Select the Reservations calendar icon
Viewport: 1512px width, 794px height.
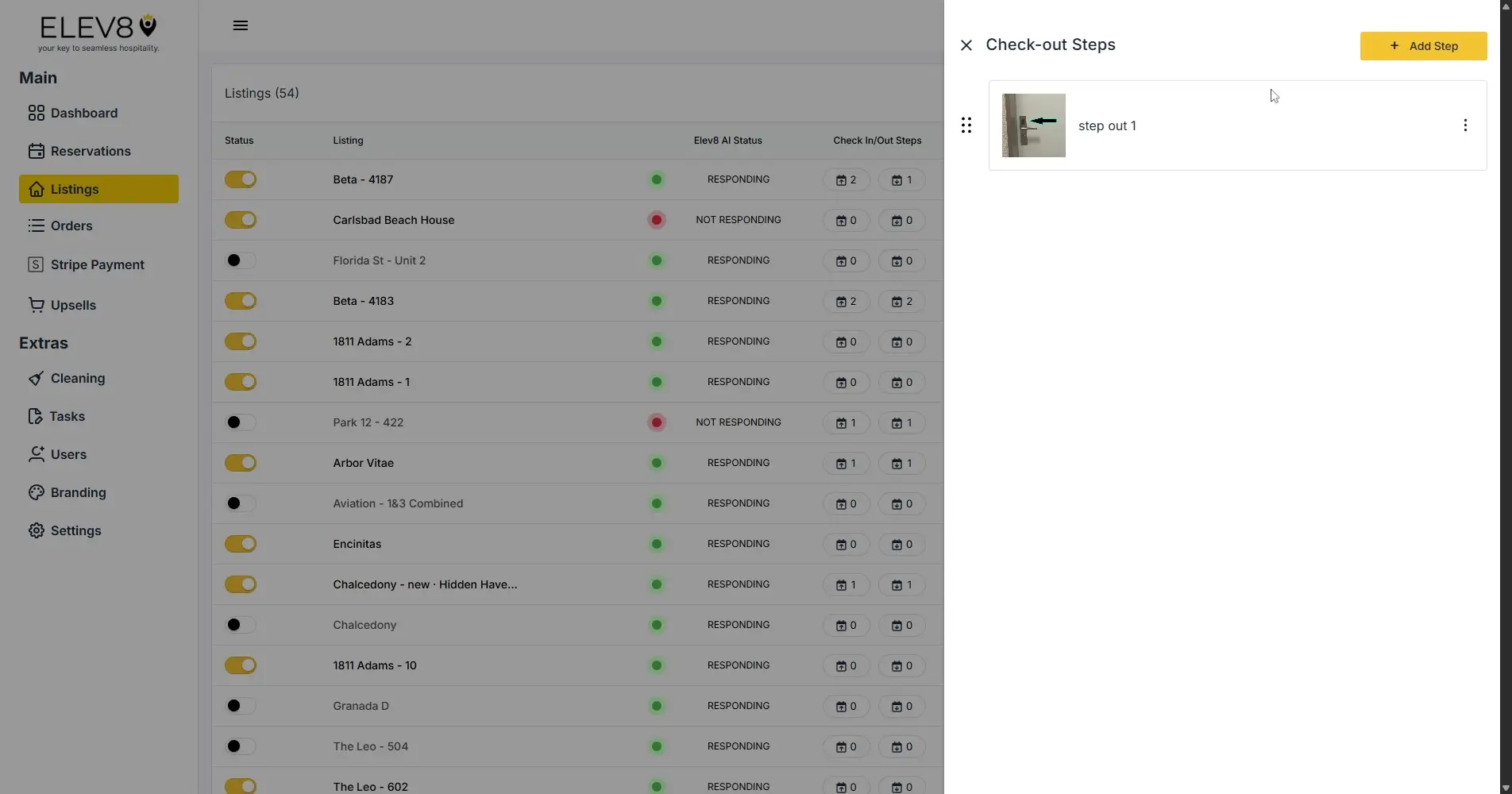[37, 151]
